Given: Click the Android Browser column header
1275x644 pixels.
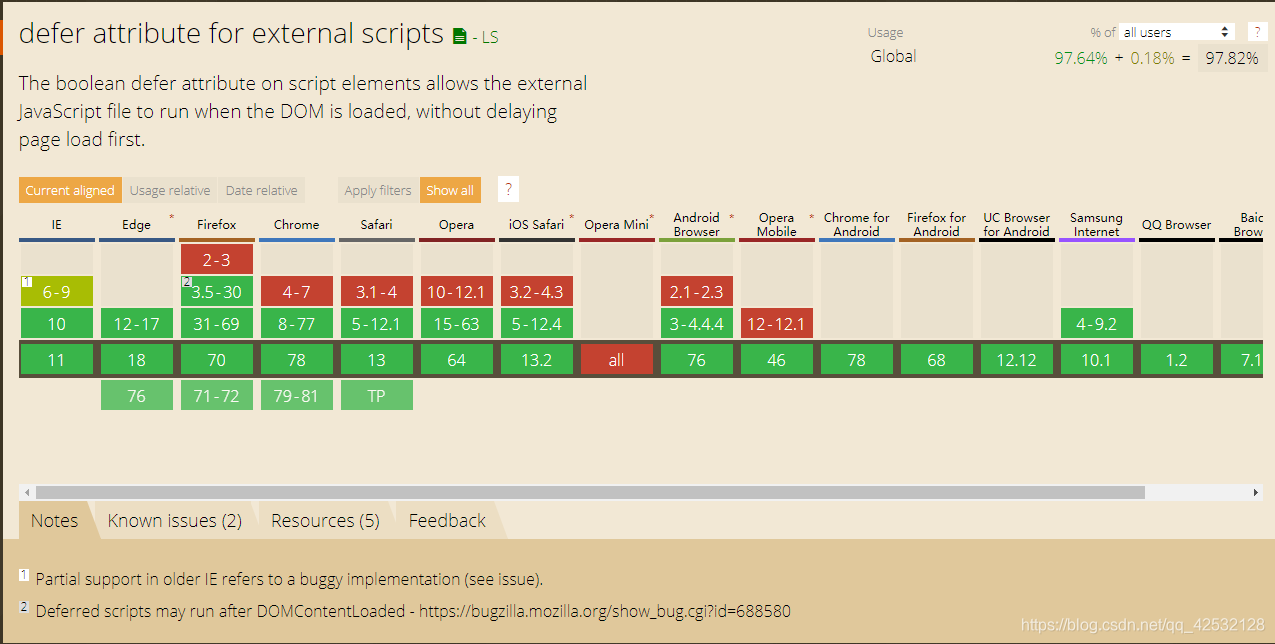Looking at the screenshot, I should (697, 225).
